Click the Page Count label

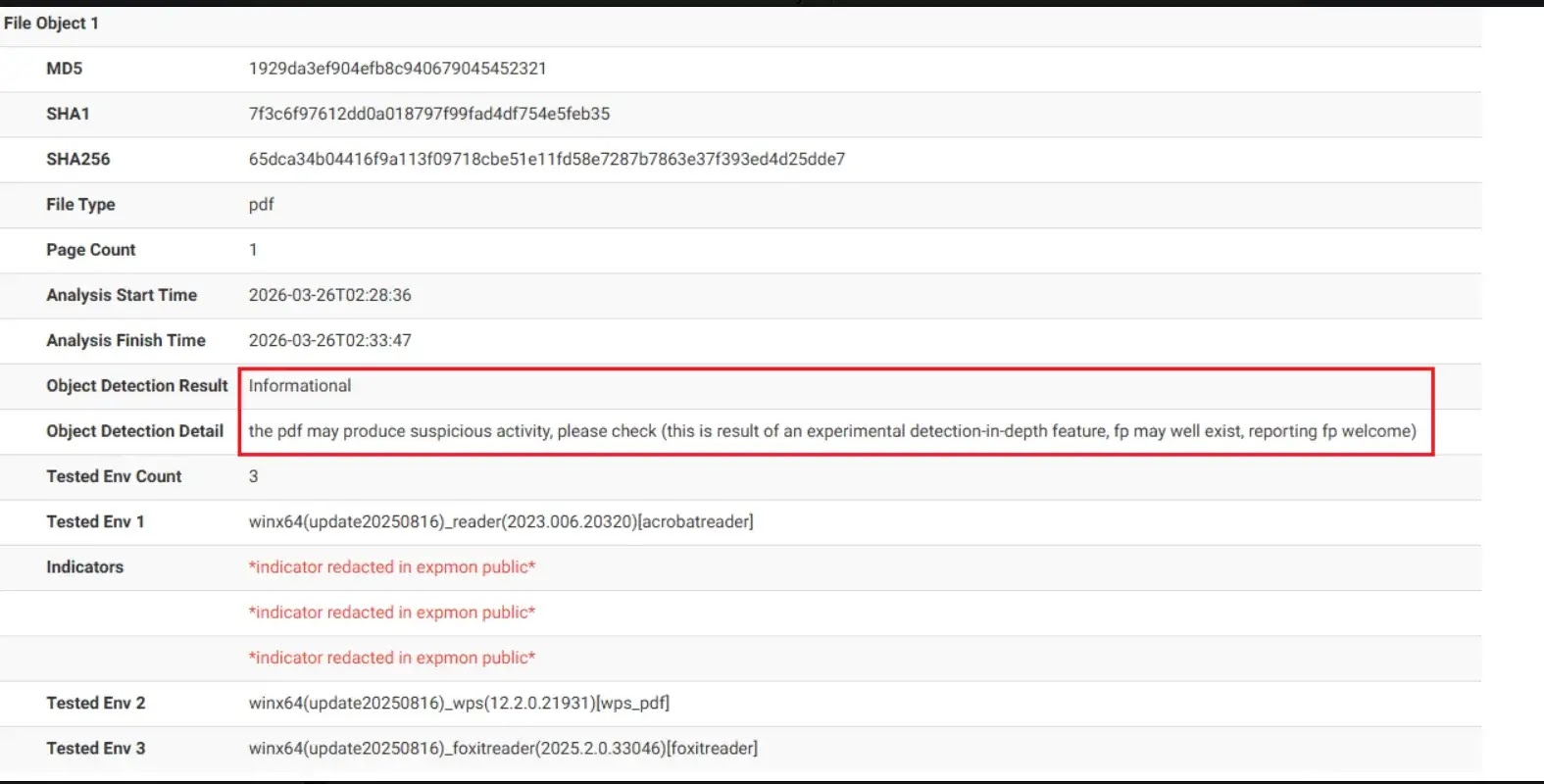(x=90, y=250)
